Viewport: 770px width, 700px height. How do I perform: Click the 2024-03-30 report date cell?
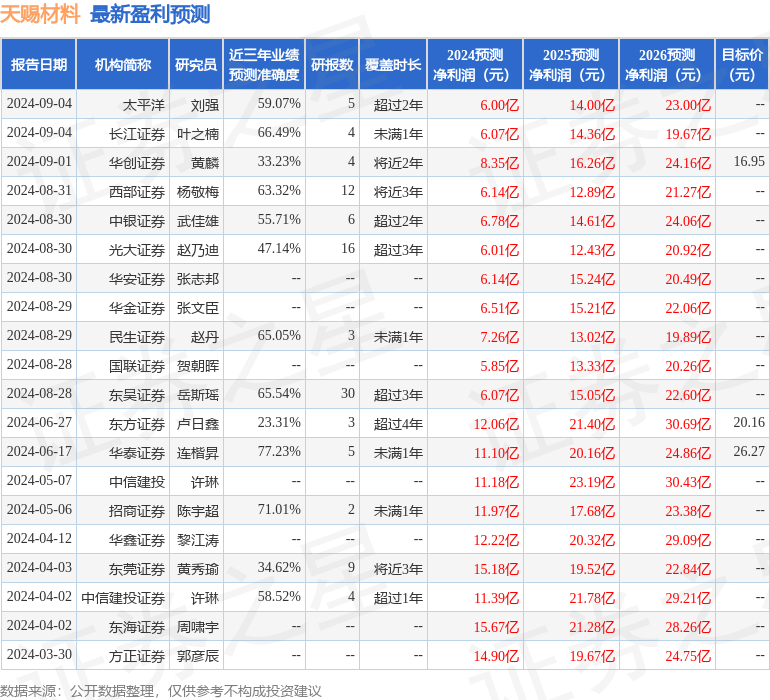click(x=39, y=654)
